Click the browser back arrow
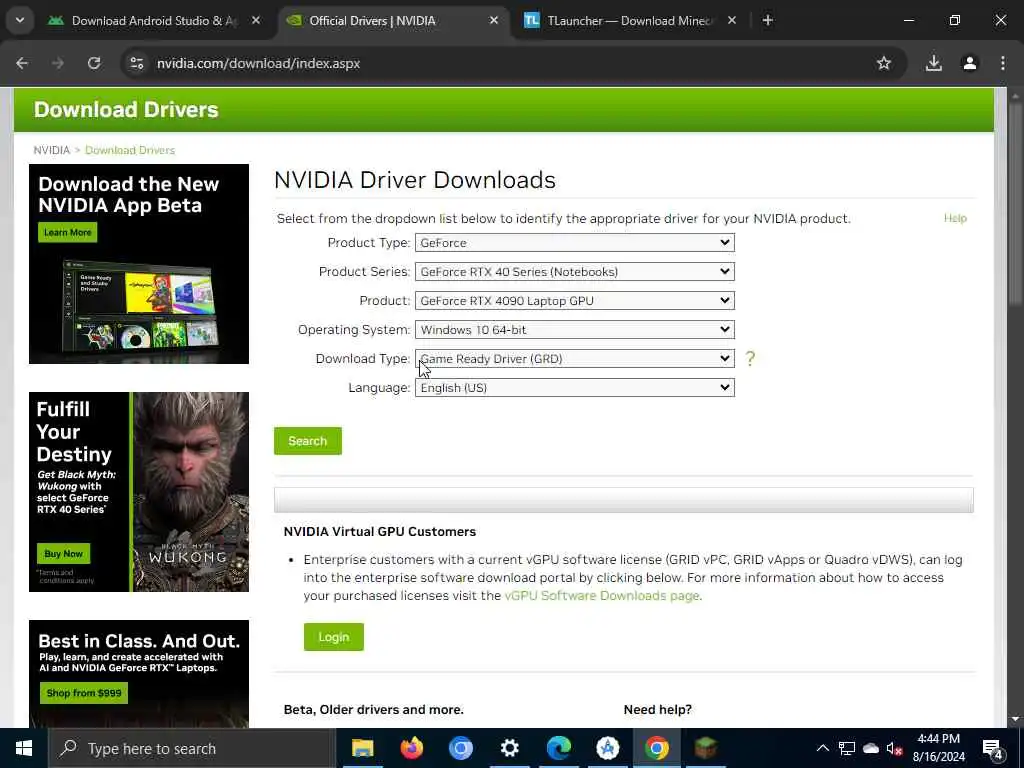This screenshot has width=1024, height=768. pyautogui.click(x=22, y=63)
